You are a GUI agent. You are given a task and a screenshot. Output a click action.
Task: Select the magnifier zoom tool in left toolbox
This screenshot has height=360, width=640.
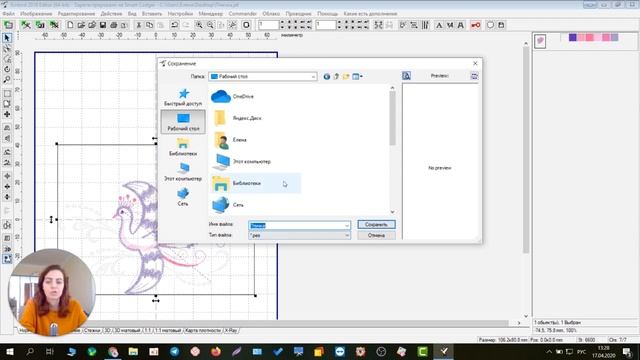tap(7, 80)
